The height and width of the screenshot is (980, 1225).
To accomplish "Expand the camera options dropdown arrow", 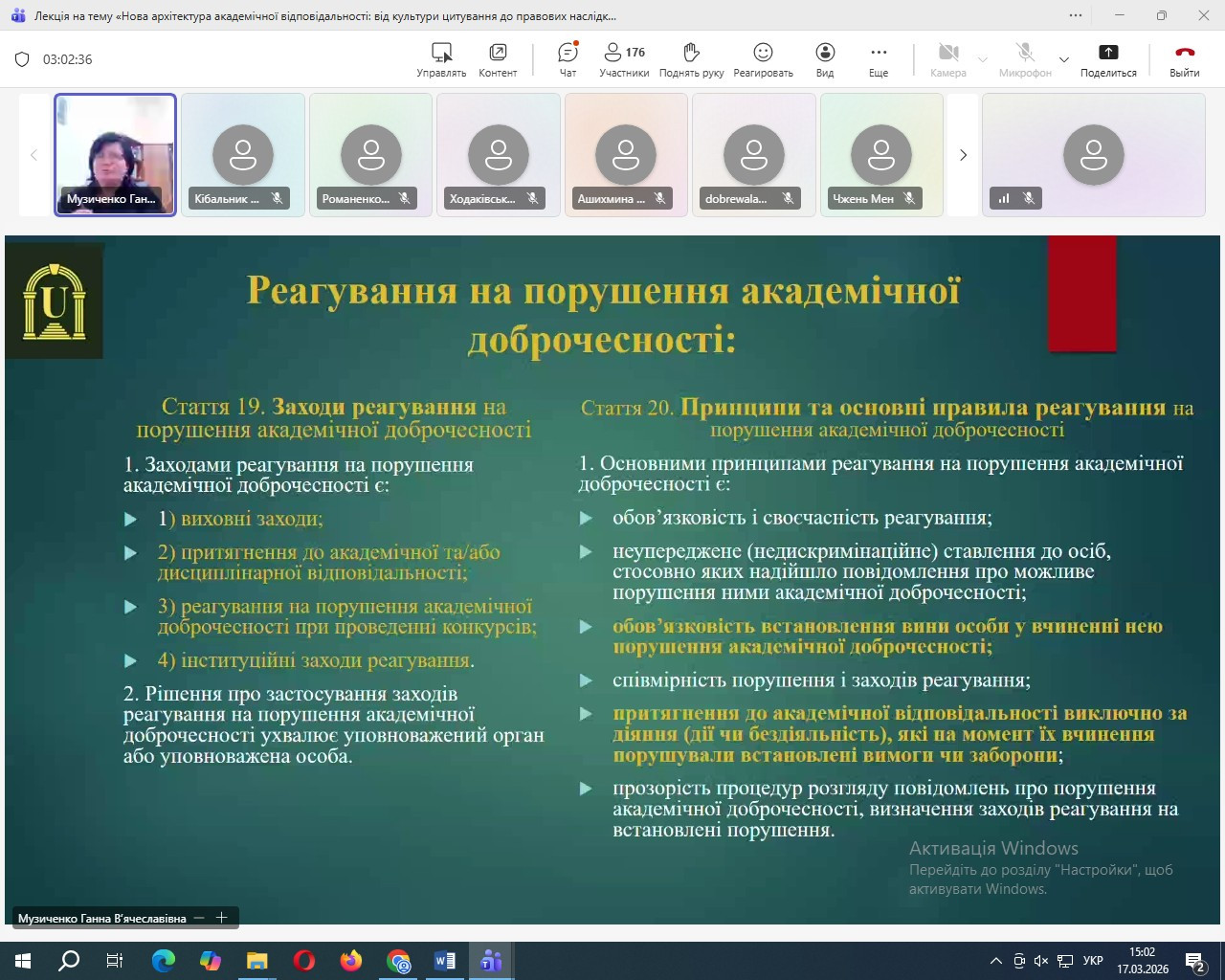I will coord(983,59).
